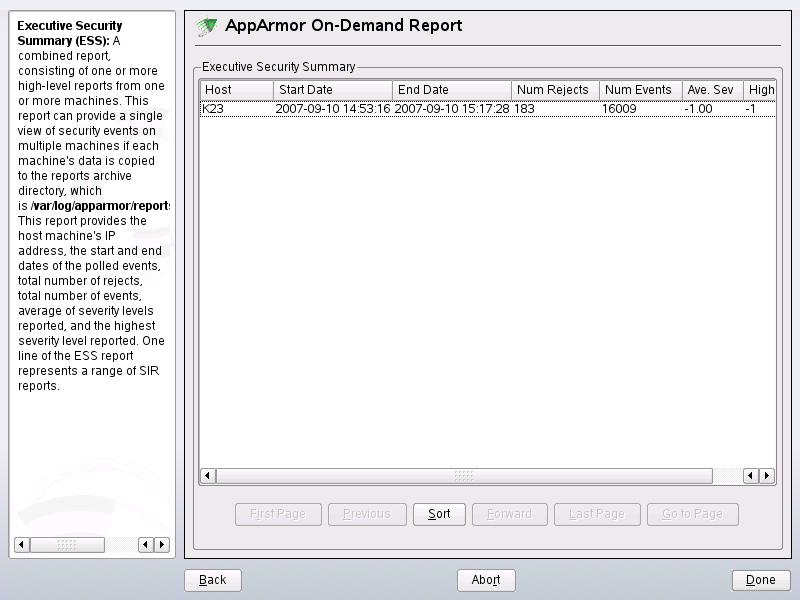This screenshot has width=800, height=600.
Task: Click the Previous button
Action: point(366,513)
